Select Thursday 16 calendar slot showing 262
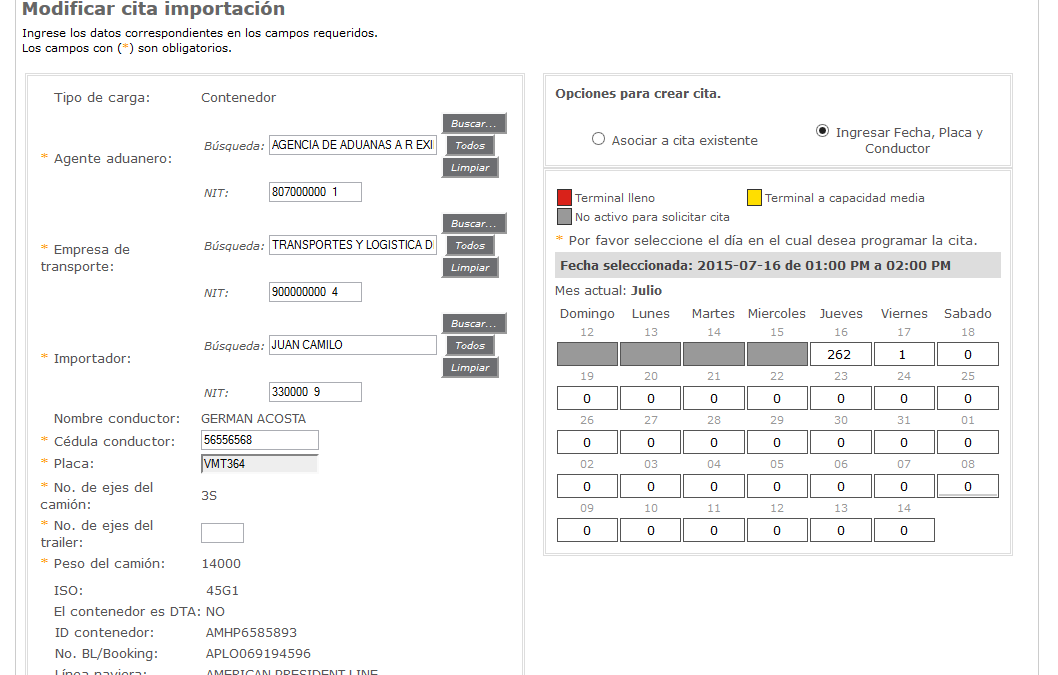This screenshot has width=1058, height=675. 840,354
